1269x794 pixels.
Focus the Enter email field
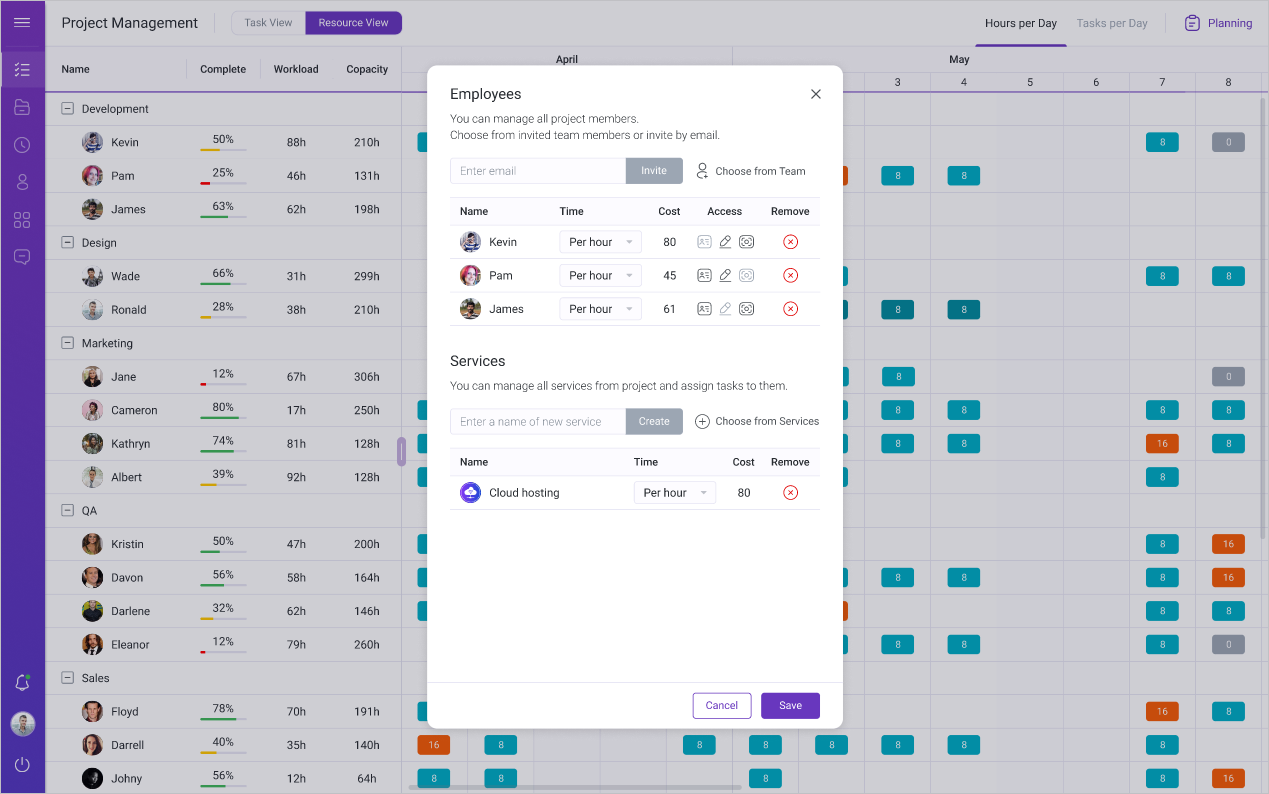(538, 171)
